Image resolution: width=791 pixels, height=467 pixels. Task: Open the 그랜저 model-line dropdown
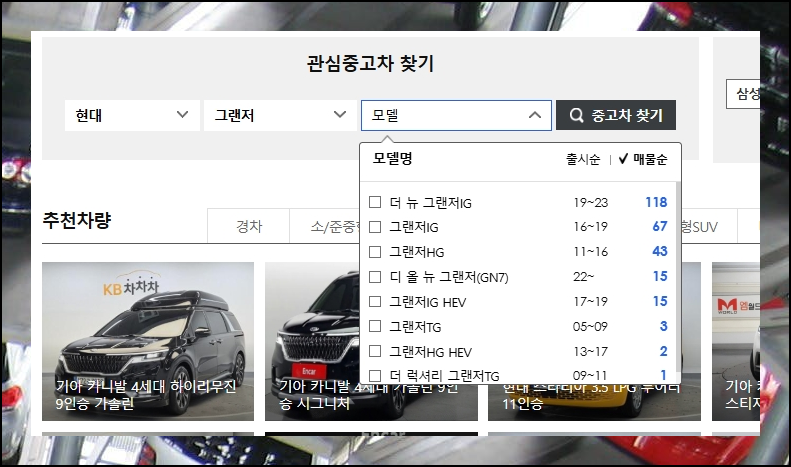pos(280,115)
